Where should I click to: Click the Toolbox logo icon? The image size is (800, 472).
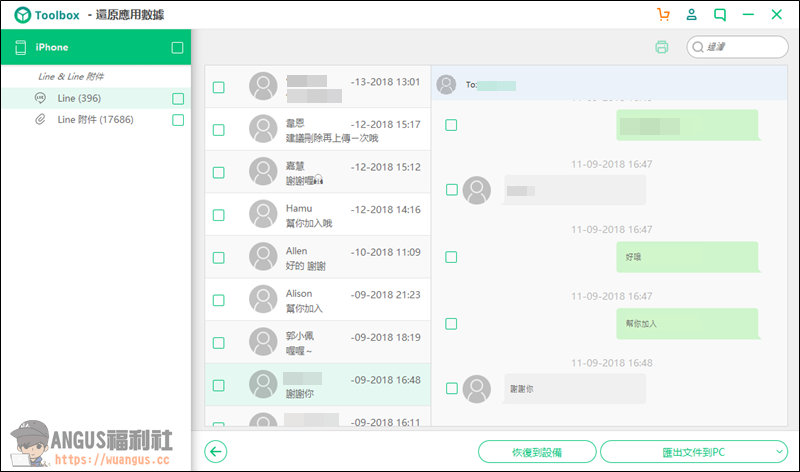pos(22,15)
